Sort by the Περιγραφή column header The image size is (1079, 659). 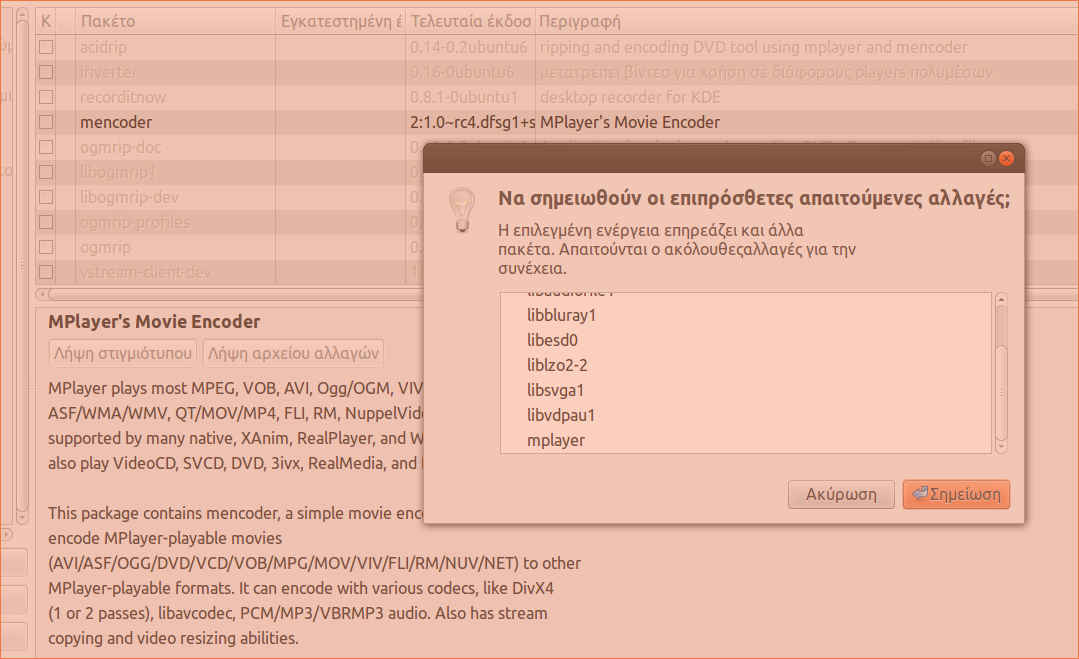(800, 20)
